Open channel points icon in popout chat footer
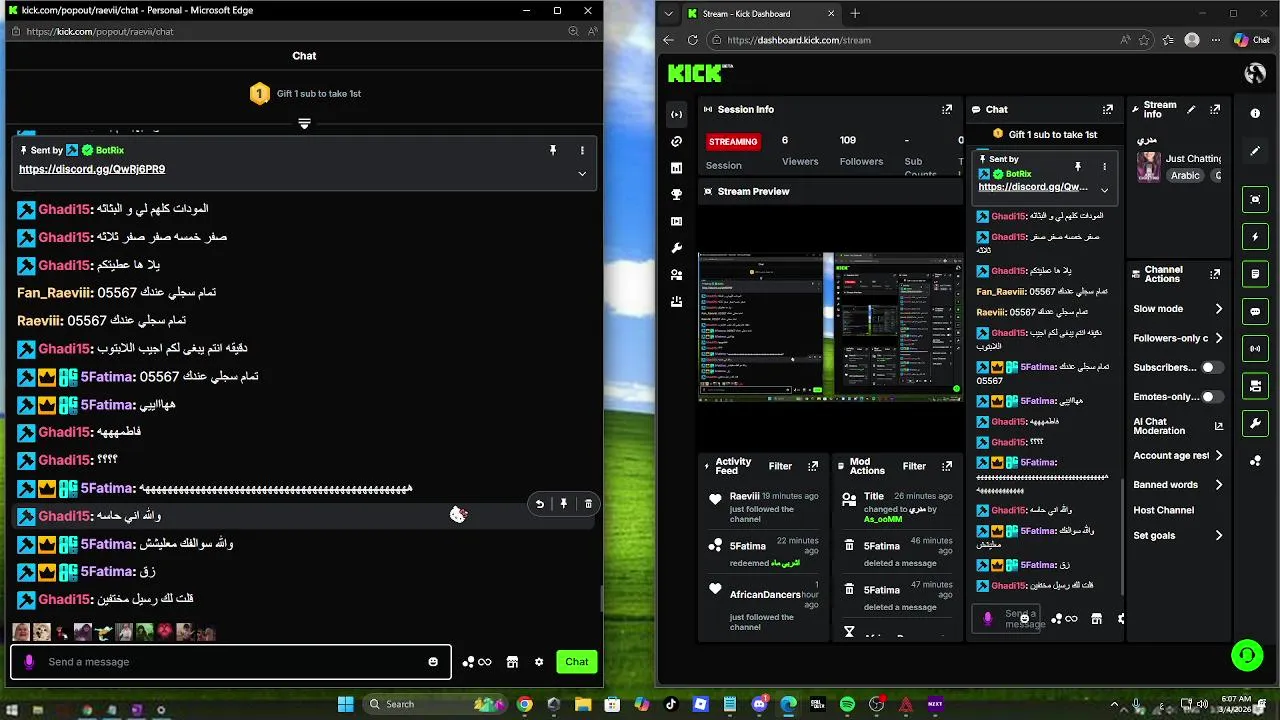Image resolution: width=1280 pixels, height=720 pixels. point(477,662)
